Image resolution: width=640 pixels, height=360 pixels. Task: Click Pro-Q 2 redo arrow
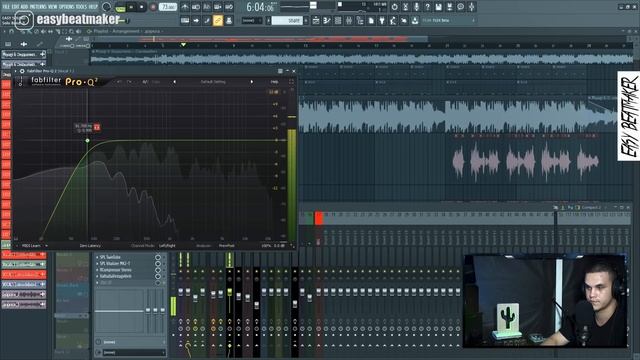tap(129, 82)
